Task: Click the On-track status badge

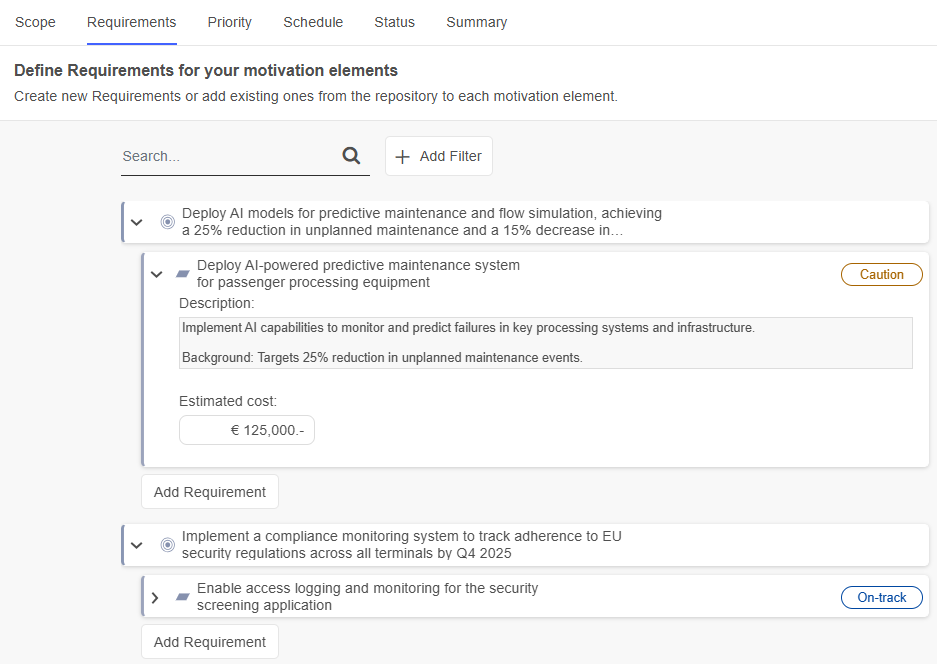Action: [x=881, y=598]
